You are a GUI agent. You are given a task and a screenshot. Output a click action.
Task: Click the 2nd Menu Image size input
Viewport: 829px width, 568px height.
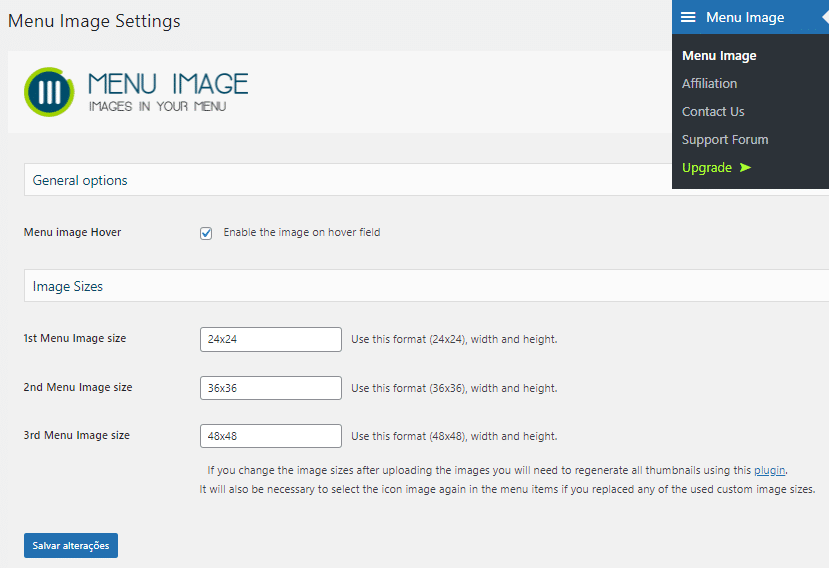(271, 388)
